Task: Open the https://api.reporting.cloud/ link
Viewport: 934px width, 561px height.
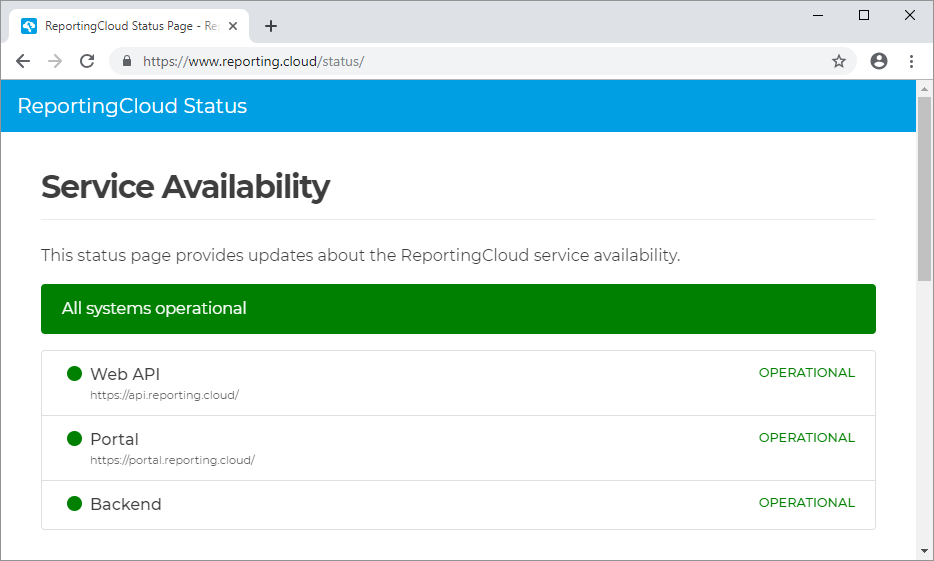Action: [164, 395]
